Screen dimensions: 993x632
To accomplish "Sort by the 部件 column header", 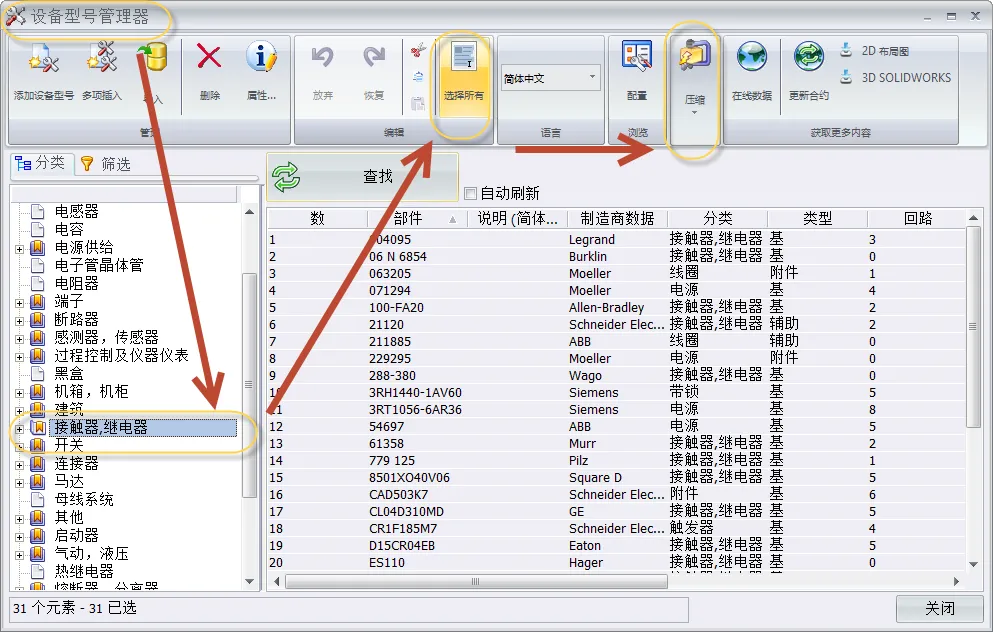I will [417, 218].
